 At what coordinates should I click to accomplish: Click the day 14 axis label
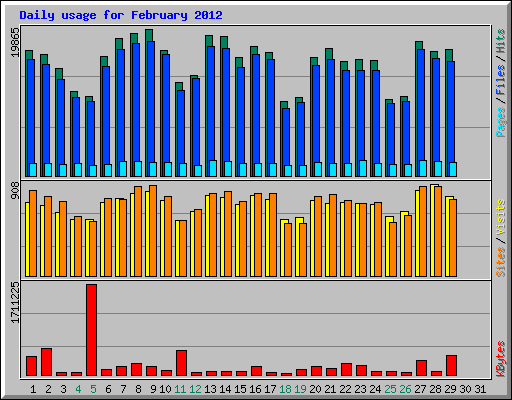click(225, 389)
